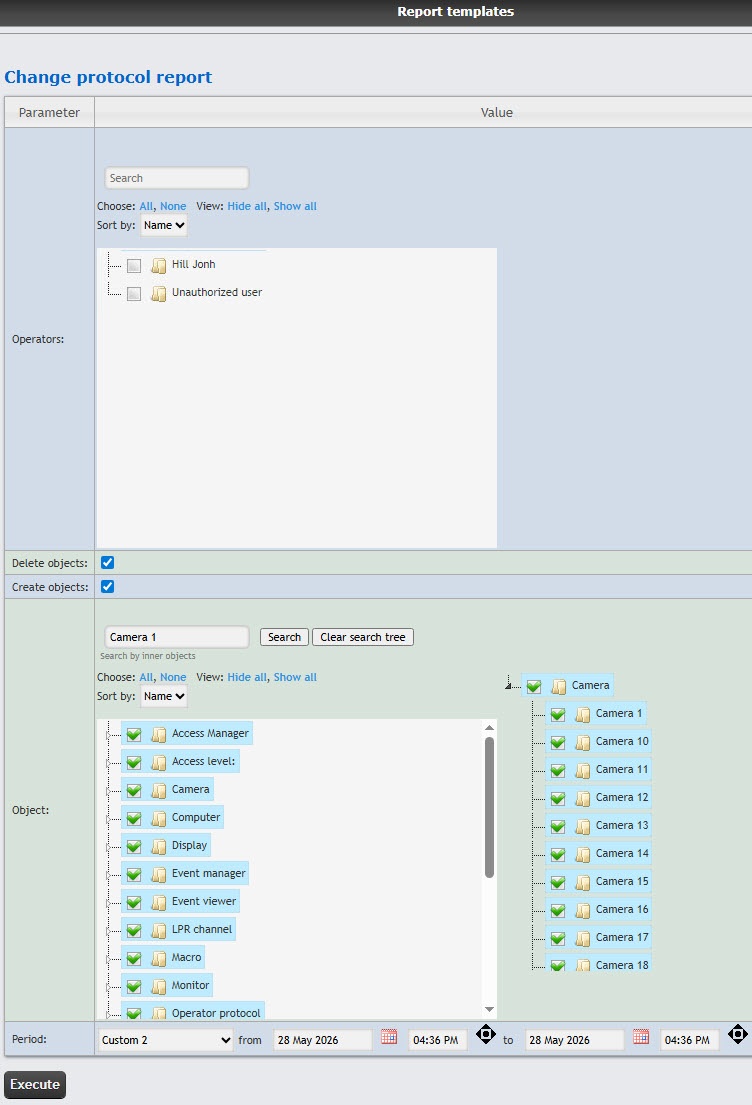Collapse the Camera tree node on right

coord(508,685)
